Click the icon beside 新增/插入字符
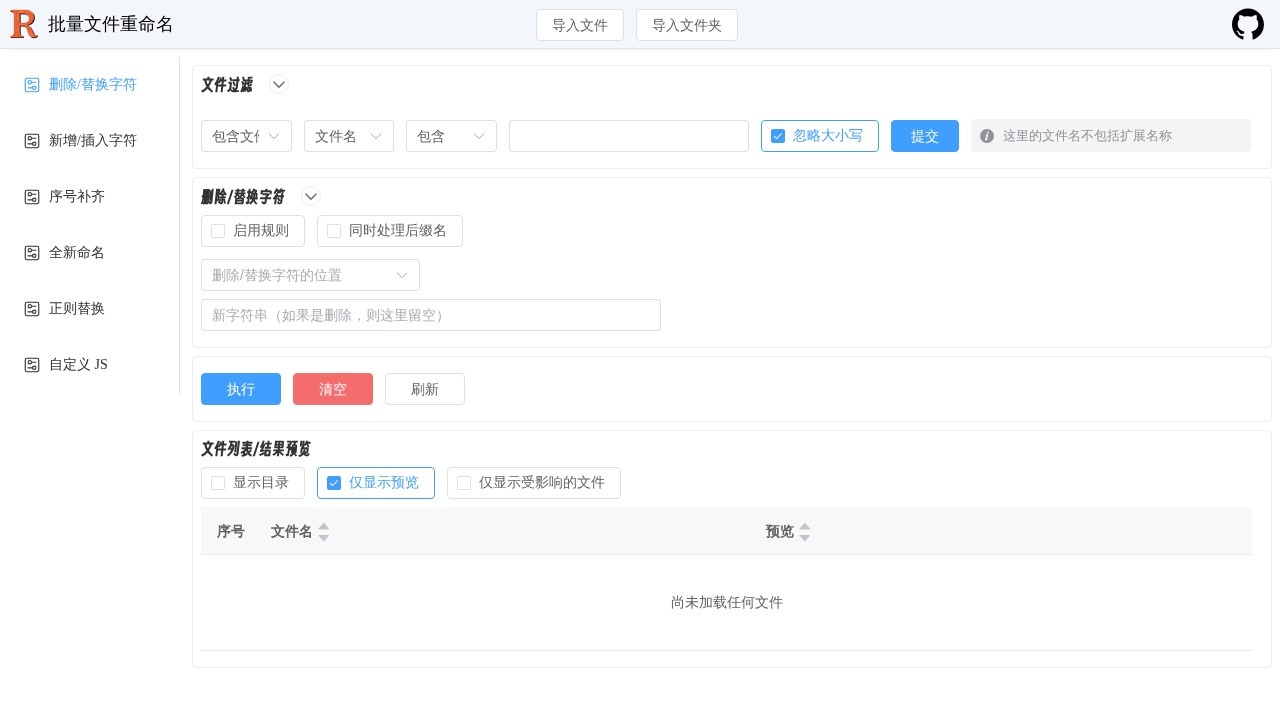This screenshot has width=1280, height=720. (x=32, y=141)
